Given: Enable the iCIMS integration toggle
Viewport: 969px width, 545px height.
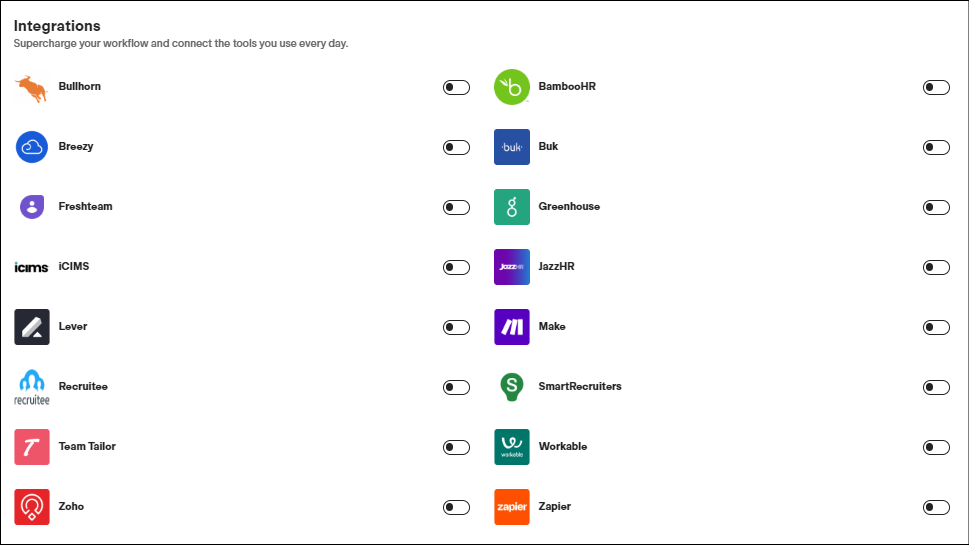Looking at the screenshot, I should click(x=456, y=267).
